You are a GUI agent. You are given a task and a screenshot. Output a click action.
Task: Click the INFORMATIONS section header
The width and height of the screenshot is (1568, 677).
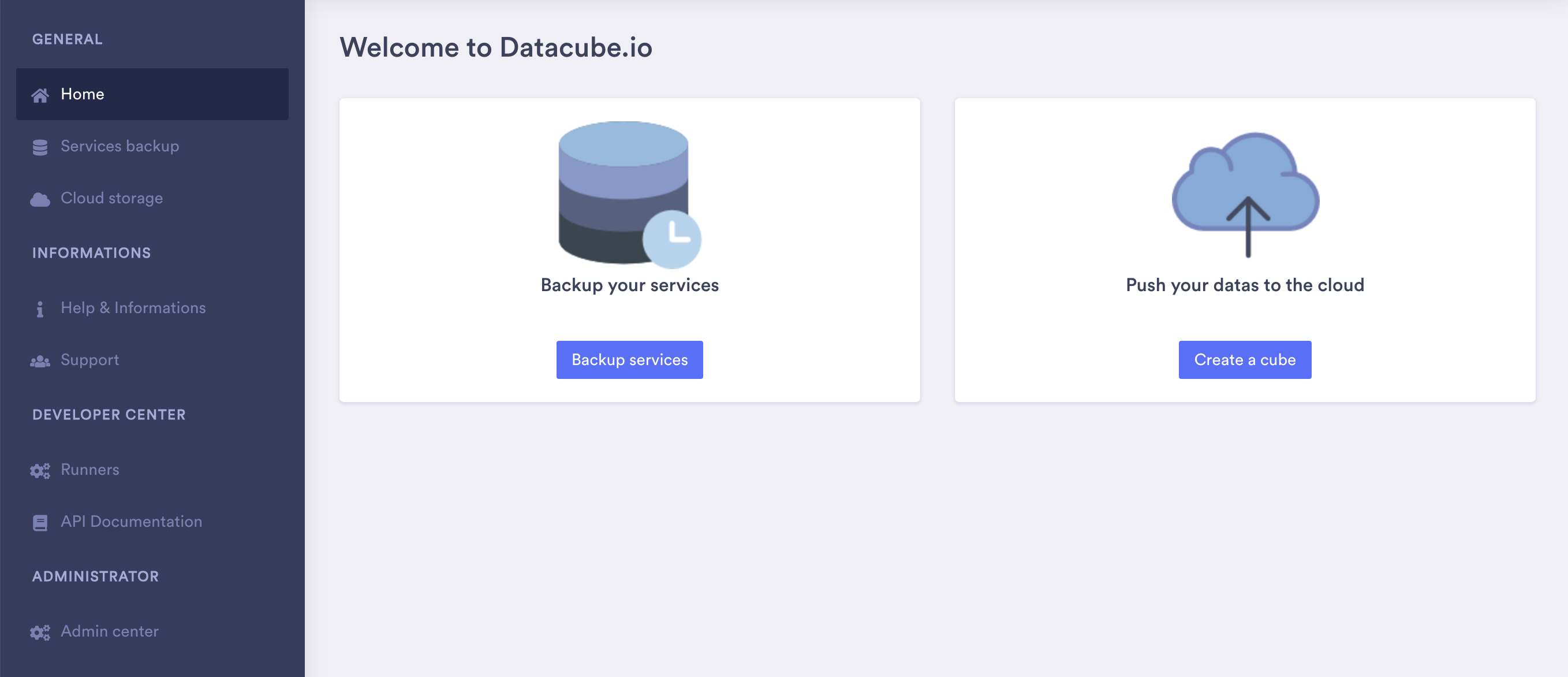click(x=91, y=252)
